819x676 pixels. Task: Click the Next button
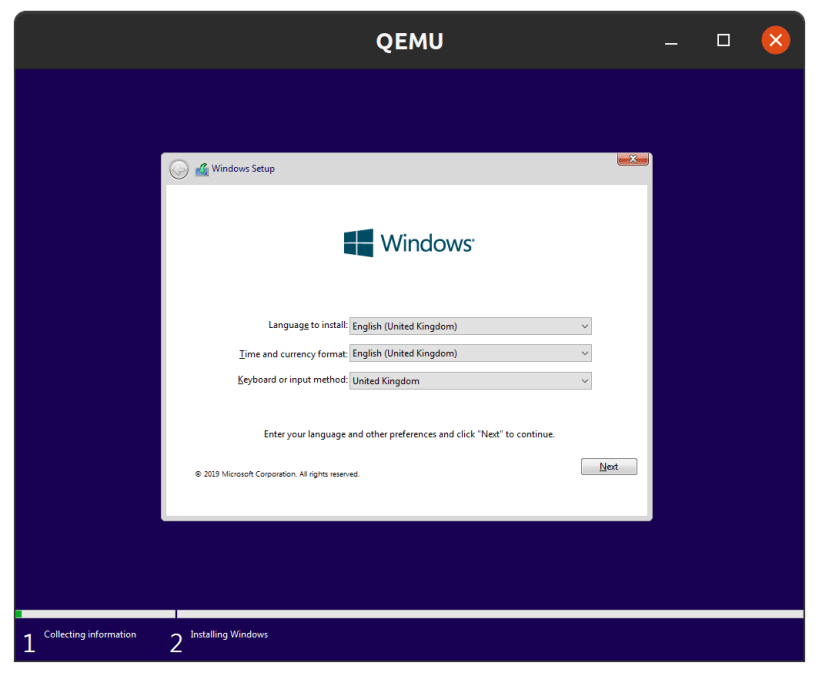point(609,467)
